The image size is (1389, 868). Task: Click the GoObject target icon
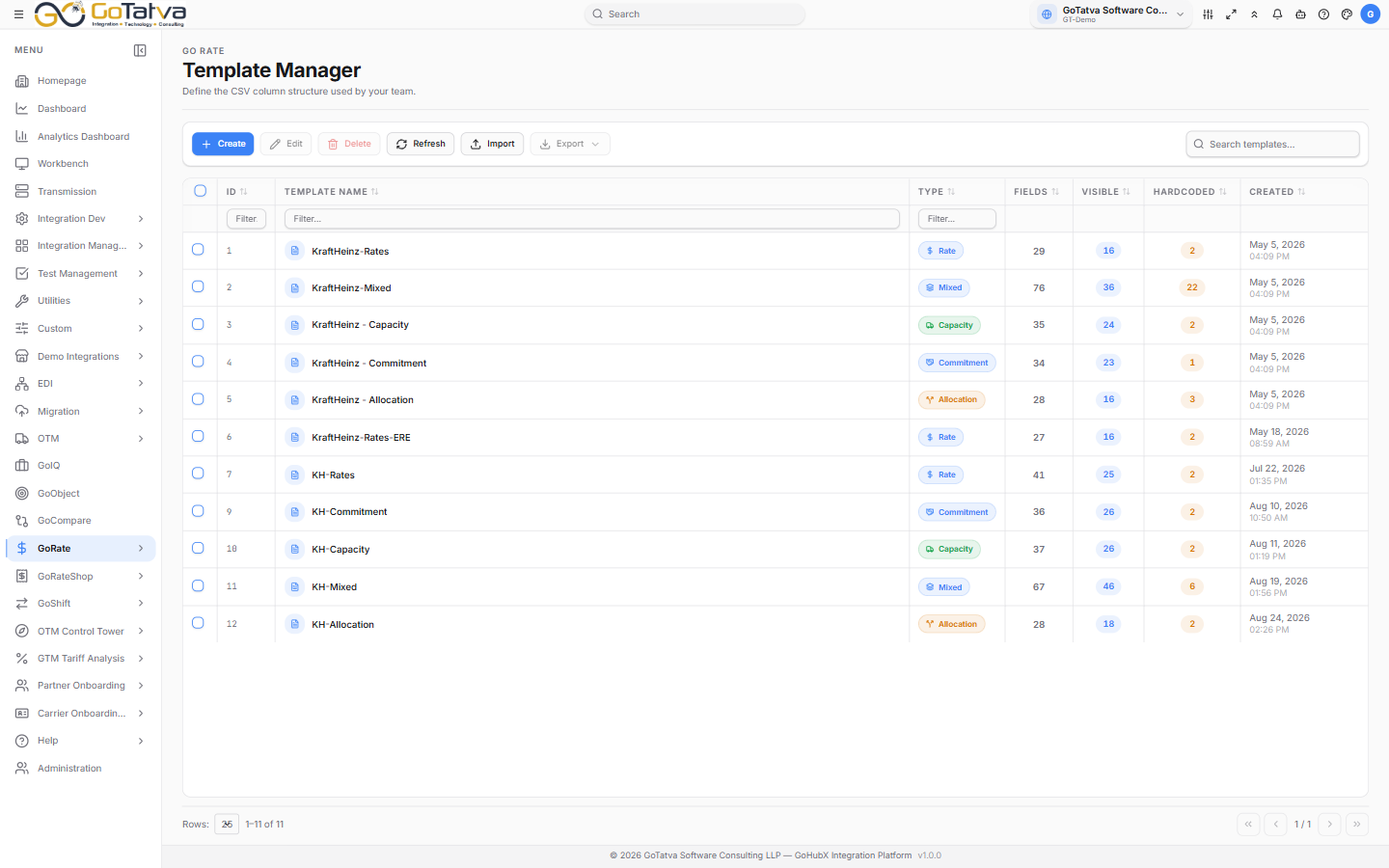[x=22, y=494]
